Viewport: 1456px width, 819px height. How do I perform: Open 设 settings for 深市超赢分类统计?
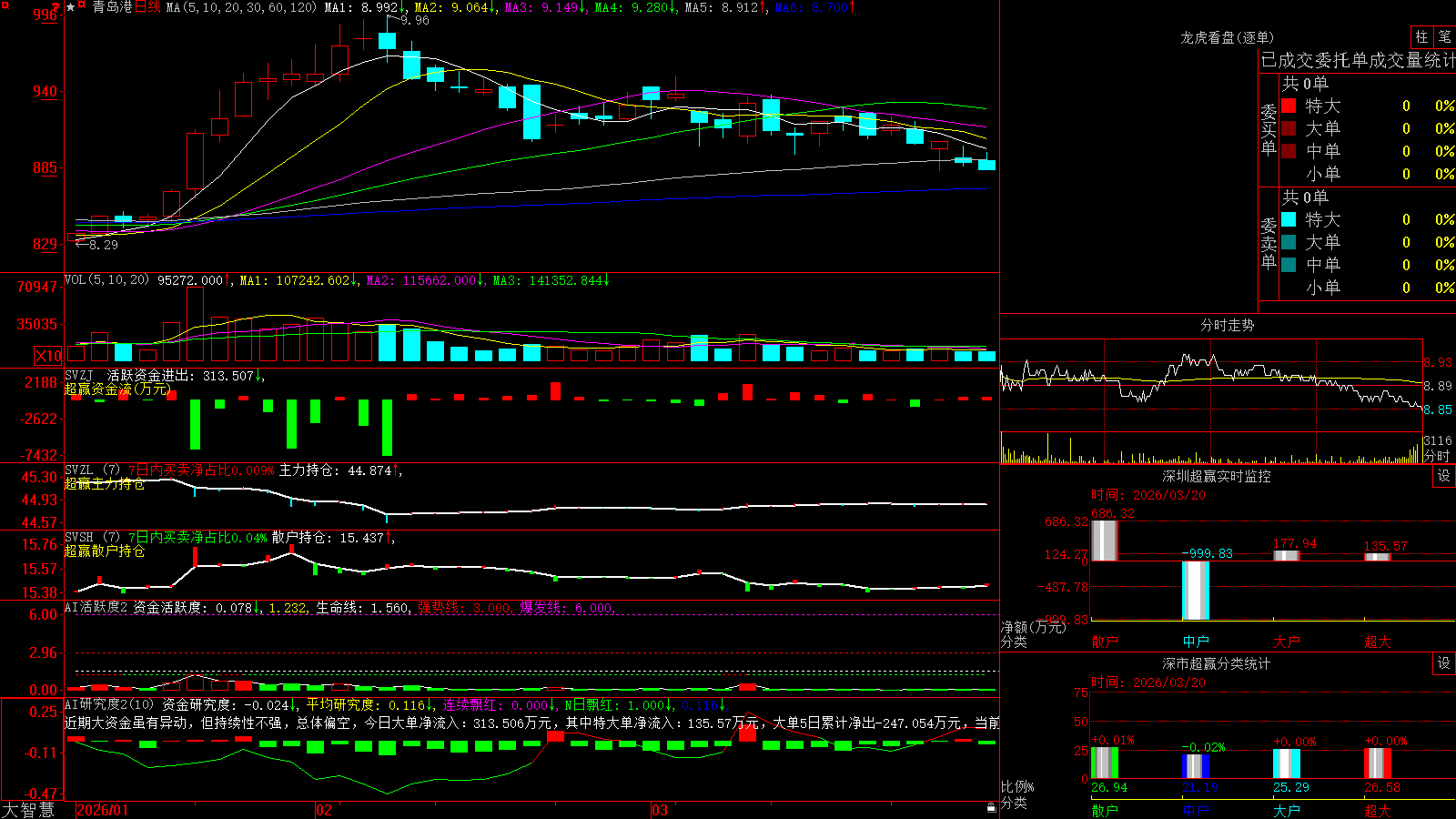click(x=1444, y=663)
